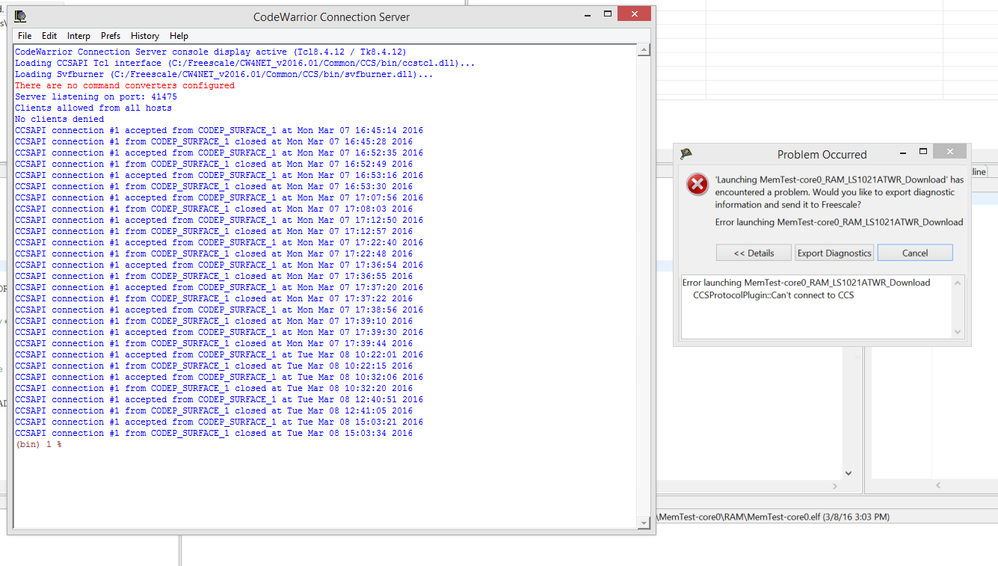The width and height of the screenshot is (998, 566).
Task: Close the CodeWarrior Connection Server window
Action: (635, 14)
